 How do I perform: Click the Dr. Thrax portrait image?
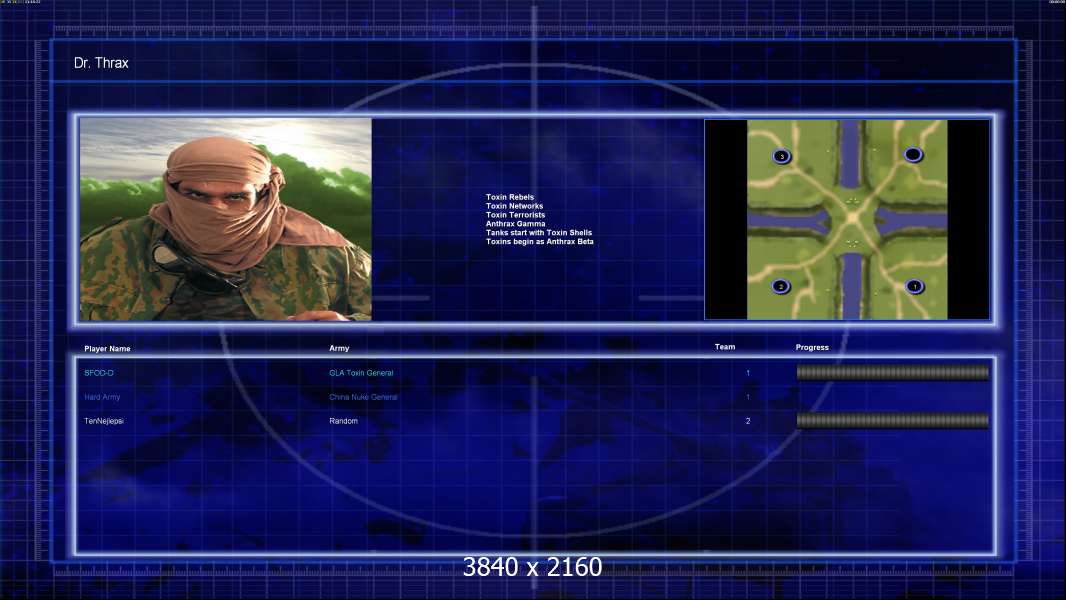point(226,219)
